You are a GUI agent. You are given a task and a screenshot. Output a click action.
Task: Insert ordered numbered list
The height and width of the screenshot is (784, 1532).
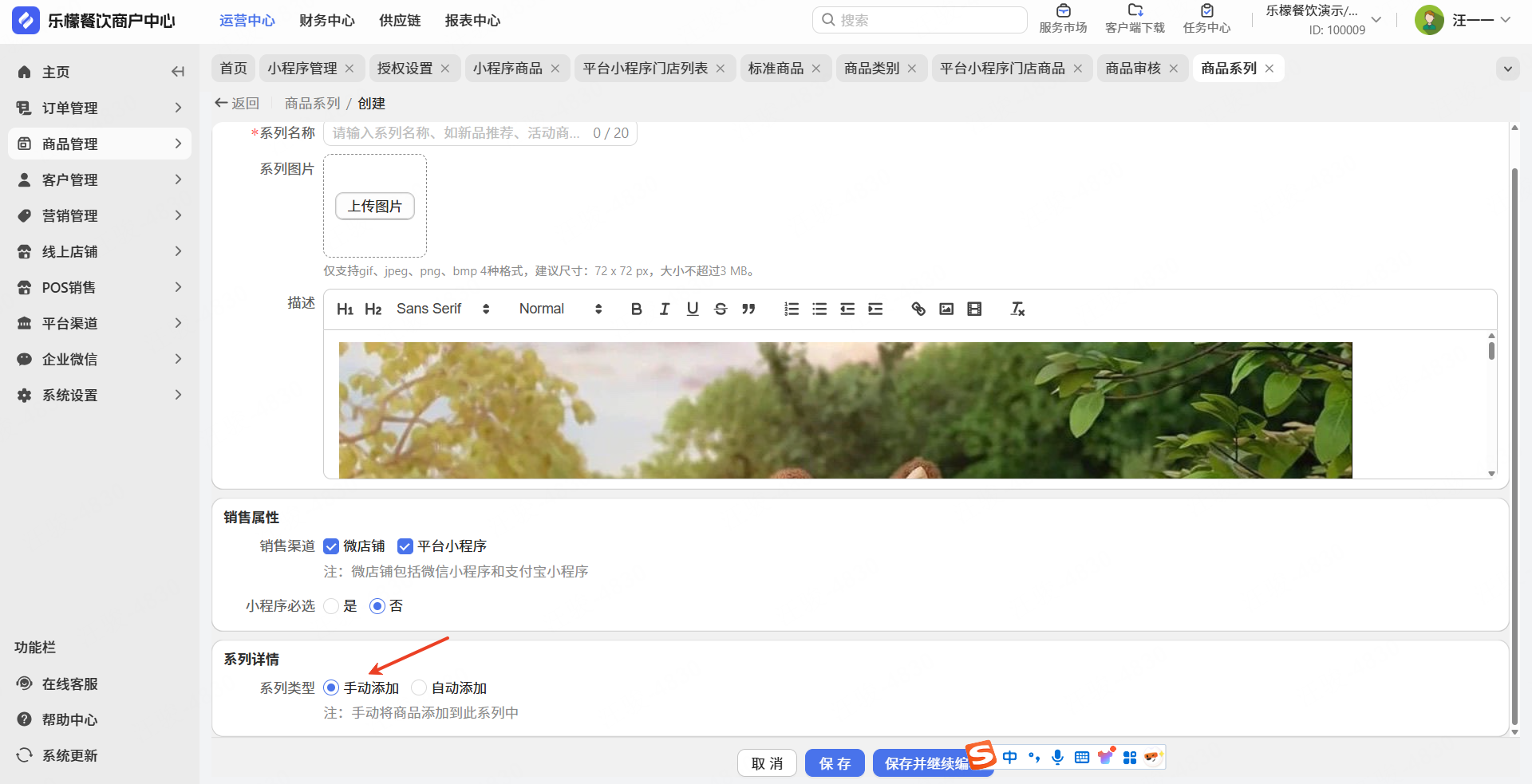pyautogui.click(x=792, y=309)
